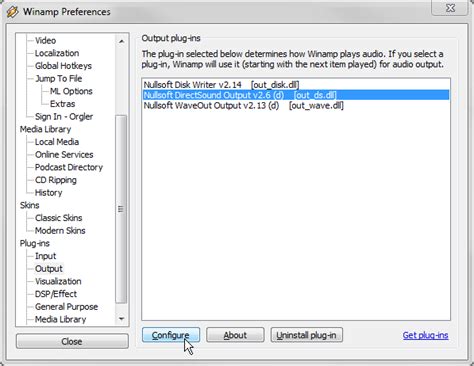Open Modern Skins page

click(x=60, y=231)
